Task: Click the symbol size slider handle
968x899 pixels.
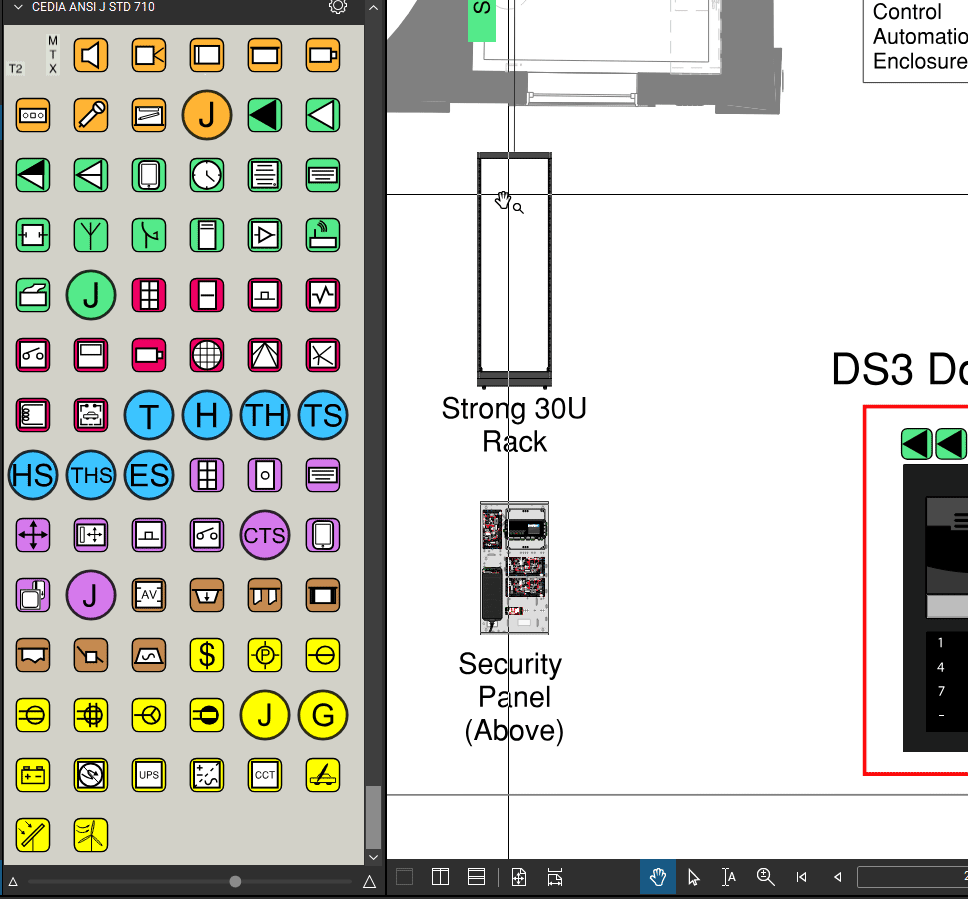Action: 235,882
